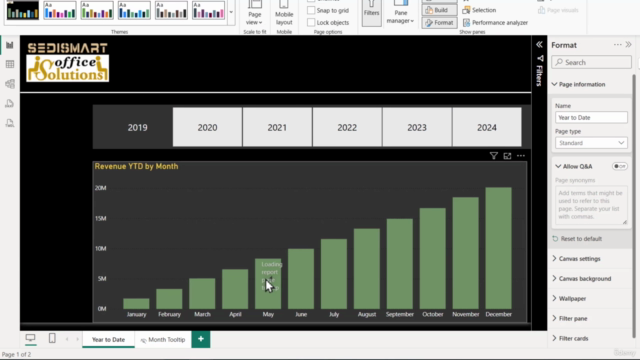The height and width of the screenshot is (360, 640).
Task: Click Build pane button
Action: (x=439, y=10)
